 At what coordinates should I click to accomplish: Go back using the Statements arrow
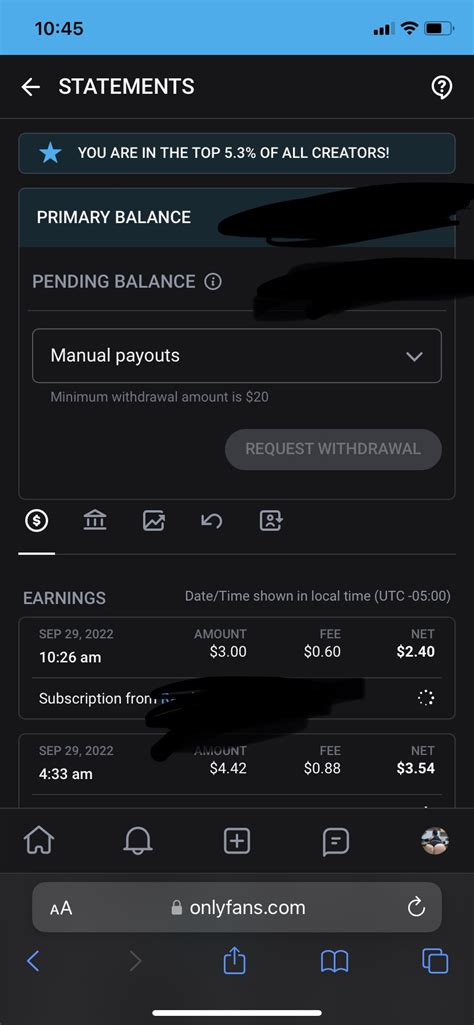tap(30, 87)
